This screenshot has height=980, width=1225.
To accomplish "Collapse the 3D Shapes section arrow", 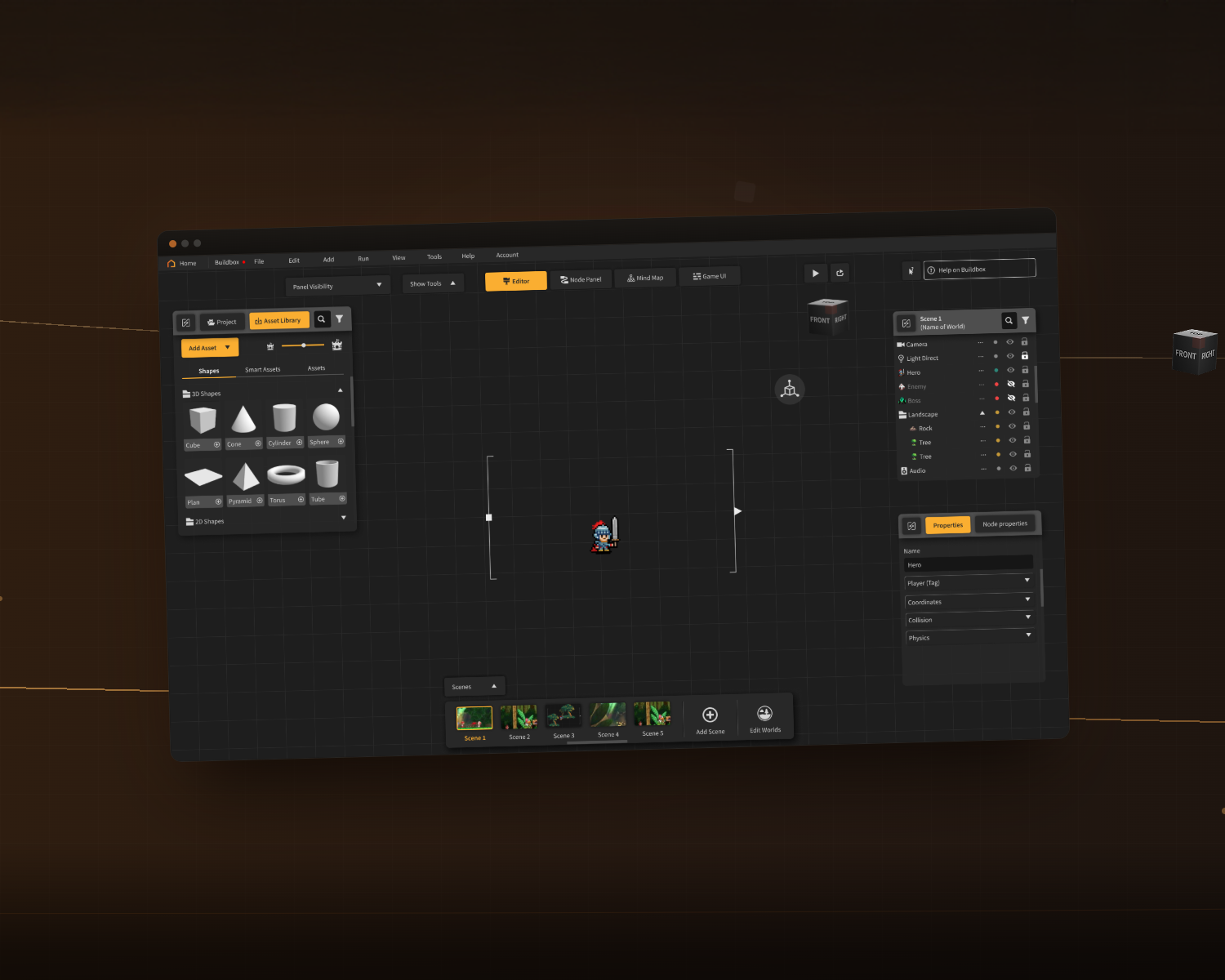I will click(341, 390).
